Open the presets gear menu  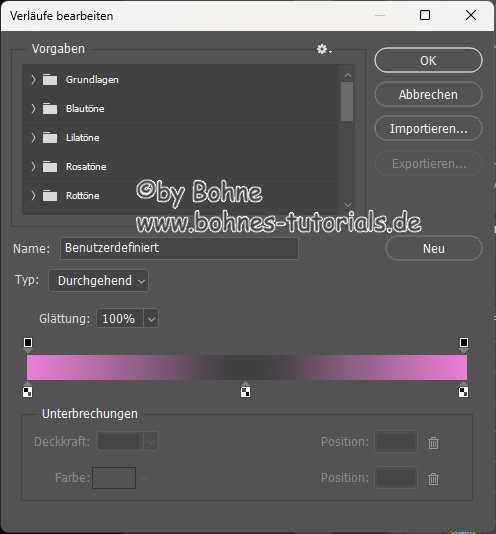324,49
